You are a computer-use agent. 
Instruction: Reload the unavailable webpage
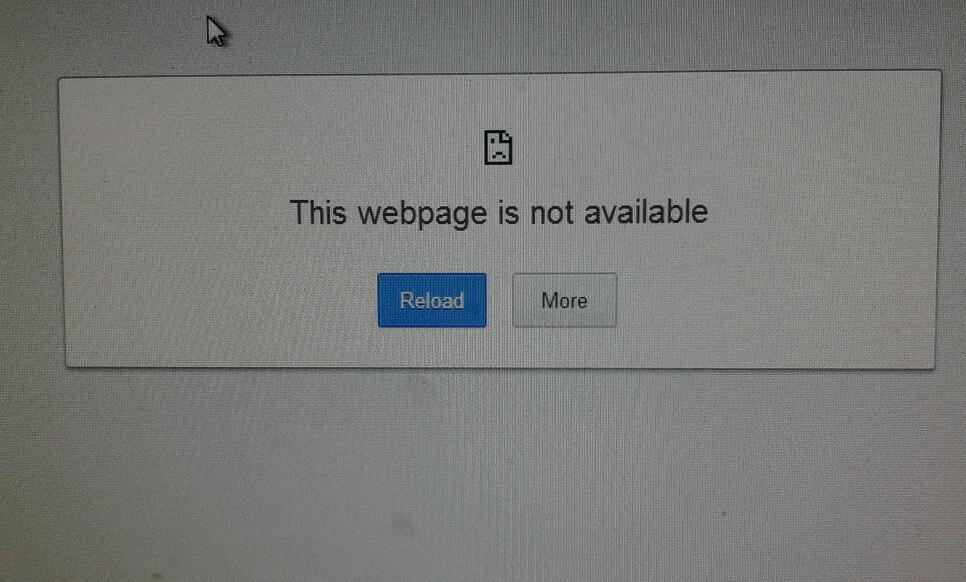click(x=432, y=300)
